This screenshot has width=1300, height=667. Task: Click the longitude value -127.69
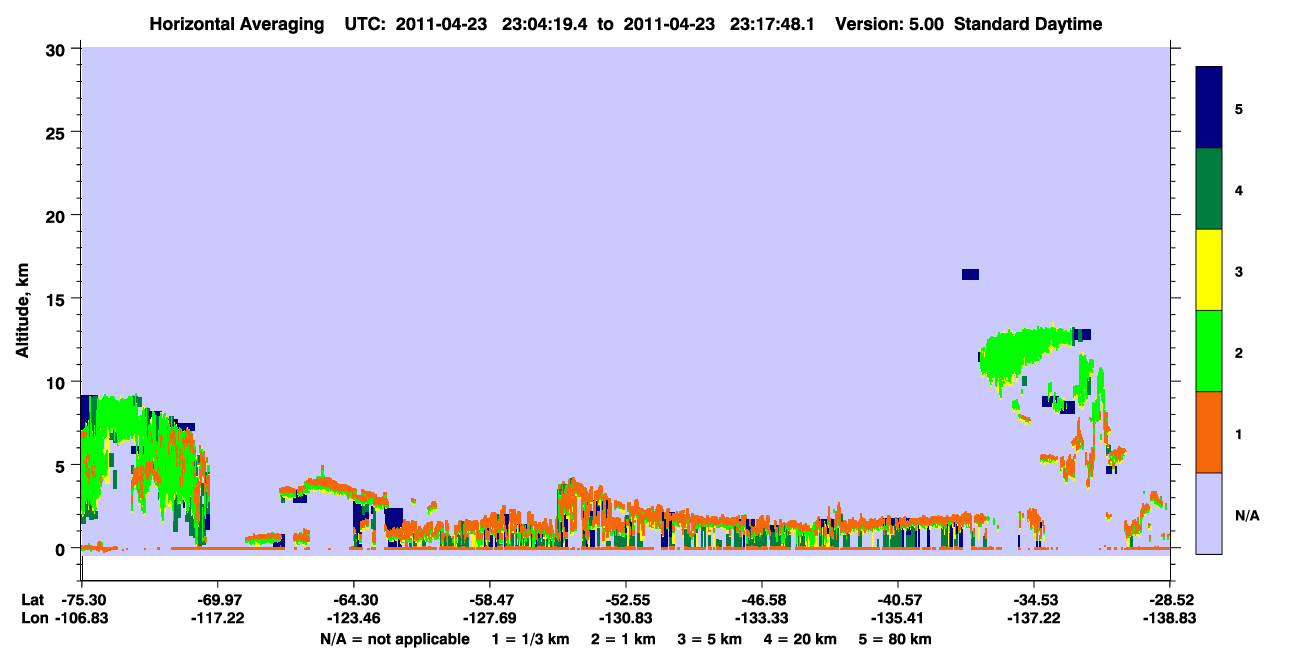(489, 619)
